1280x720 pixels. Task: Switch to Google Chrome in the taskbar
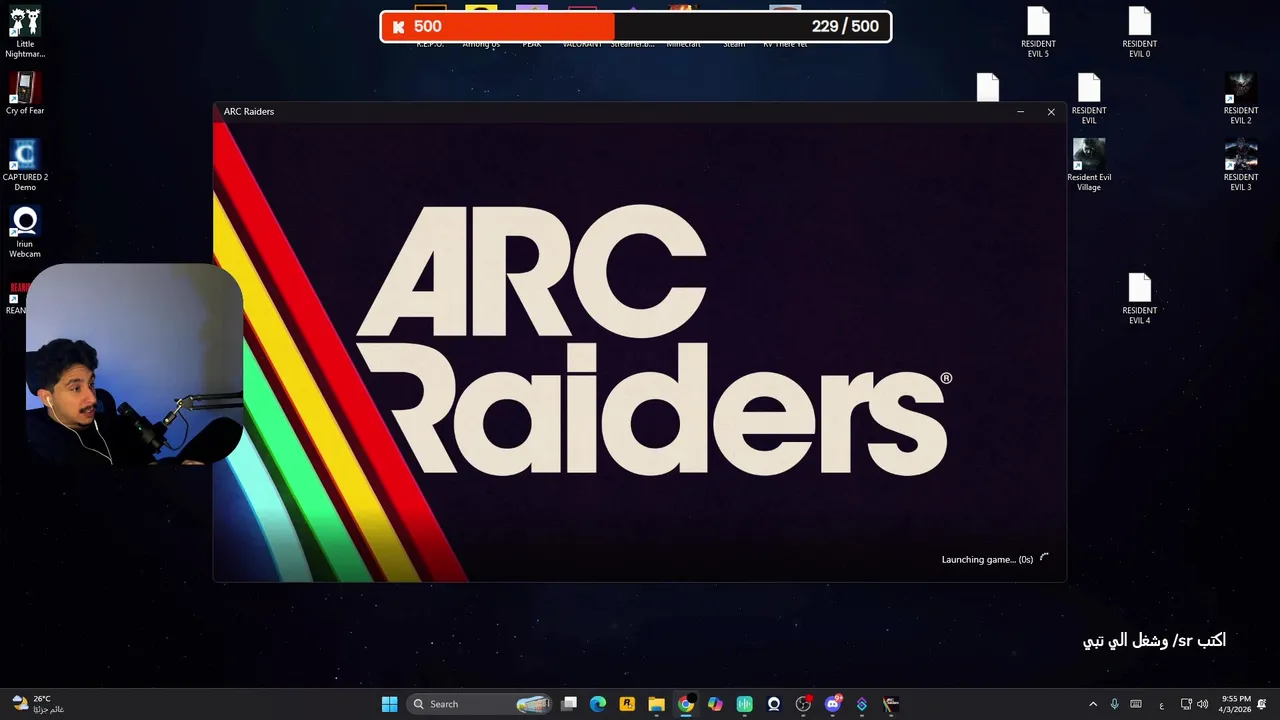[x=685, y=704]
